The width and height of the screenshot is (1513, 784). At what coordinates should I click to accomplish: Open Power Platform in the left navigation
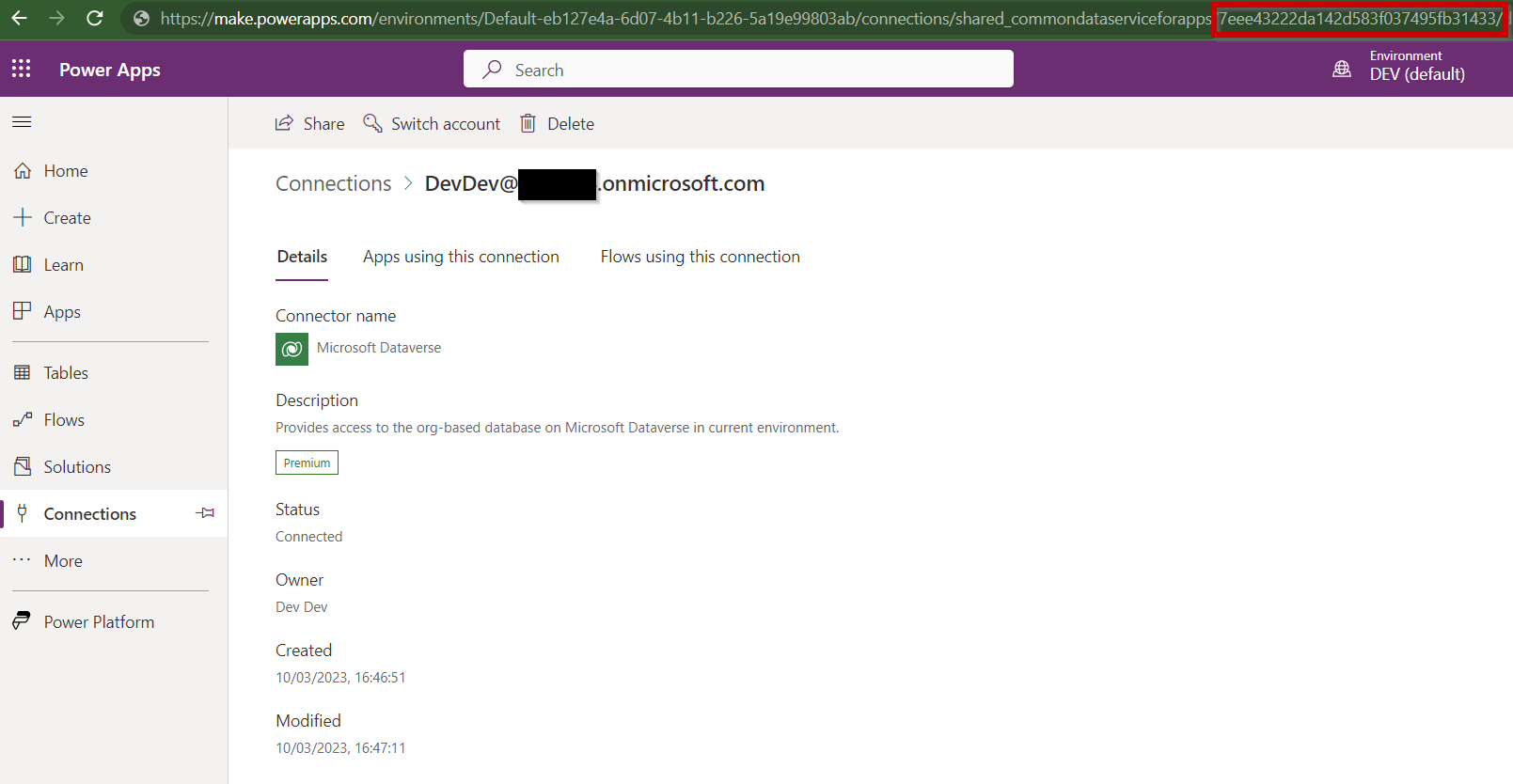114,621
